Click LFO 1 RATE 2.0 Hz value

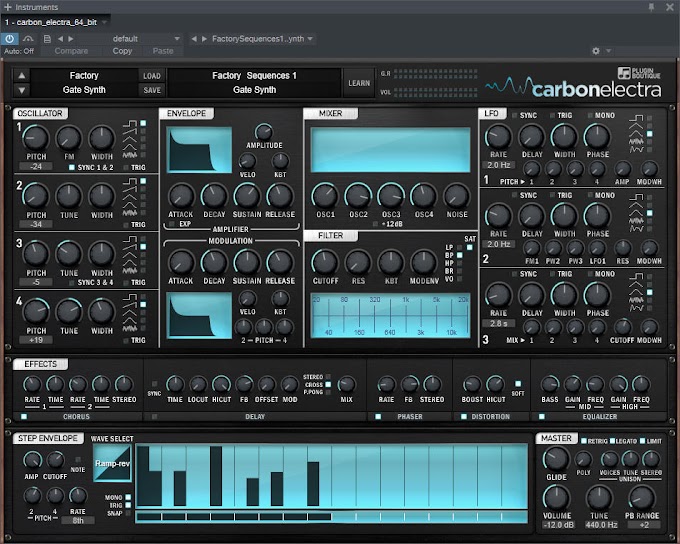point(498,165)
